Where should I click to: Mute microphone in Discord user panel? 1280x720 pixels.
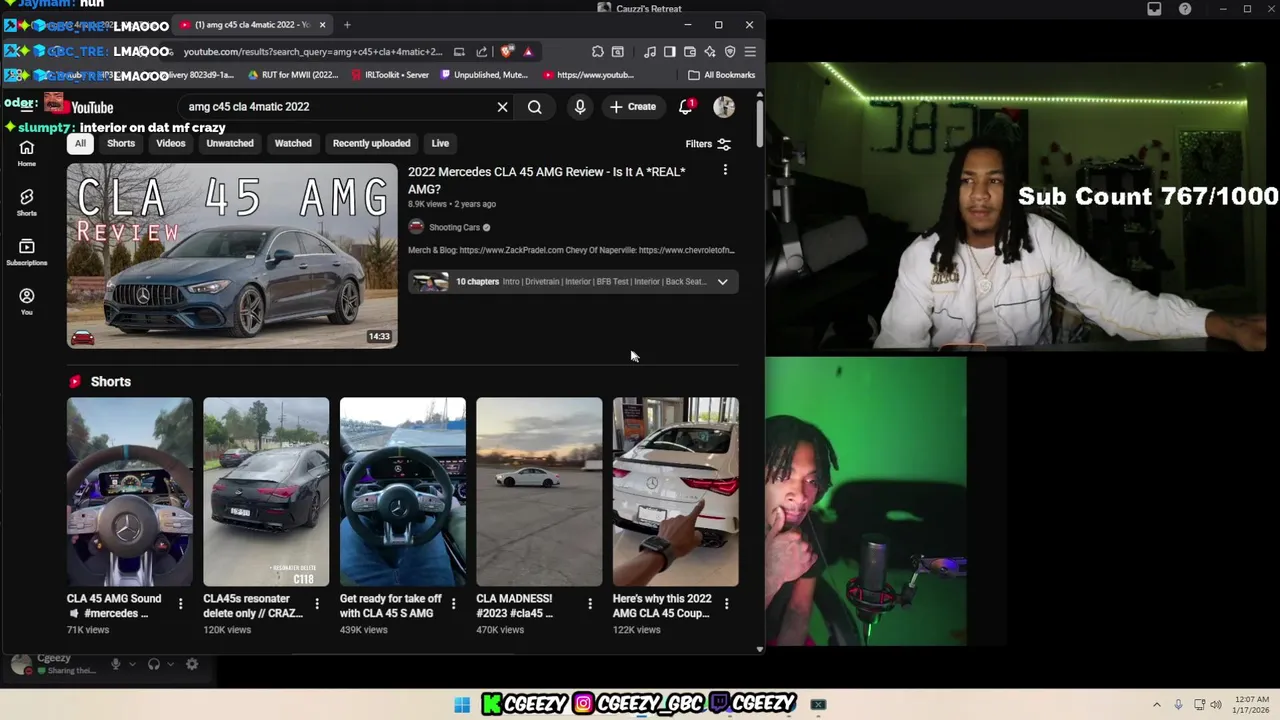(x=116, y=664)
